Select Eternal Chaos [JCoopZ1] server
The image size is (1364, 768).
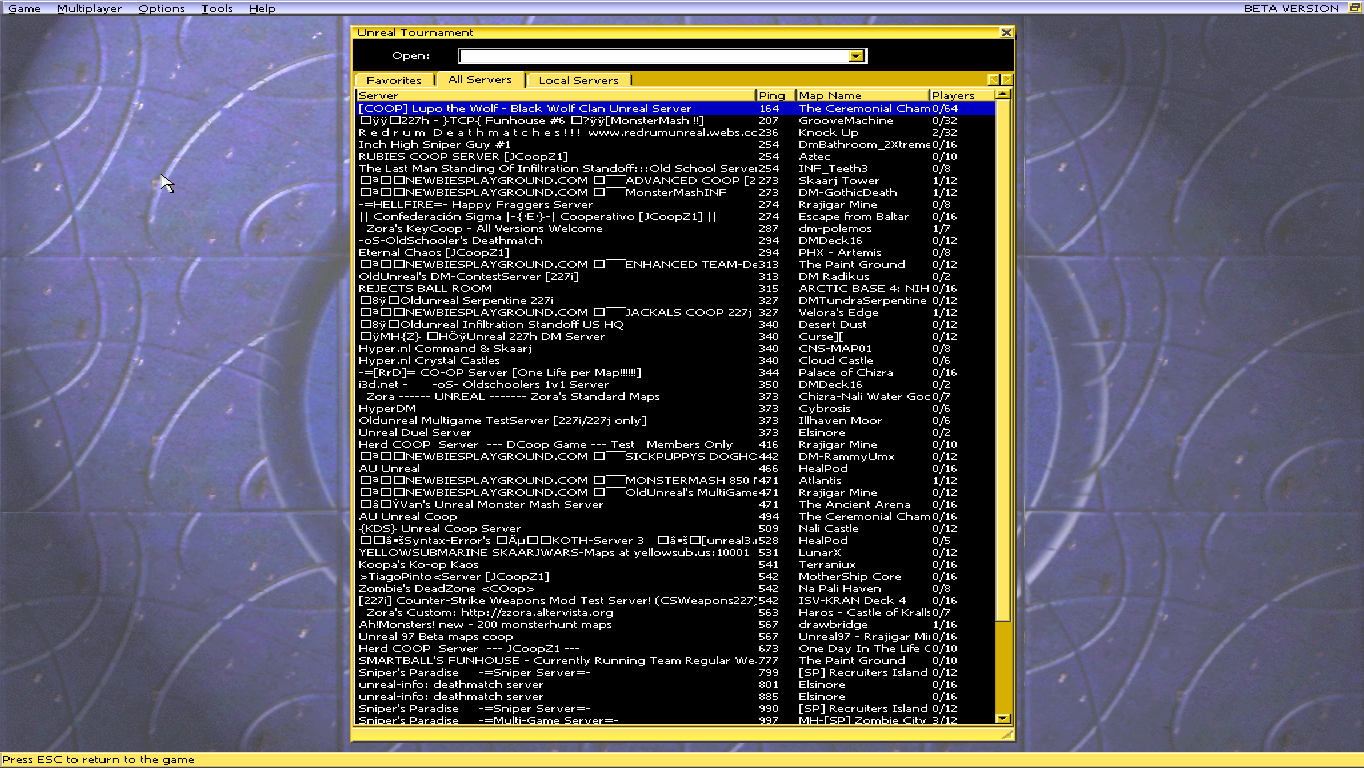(676, 252)
